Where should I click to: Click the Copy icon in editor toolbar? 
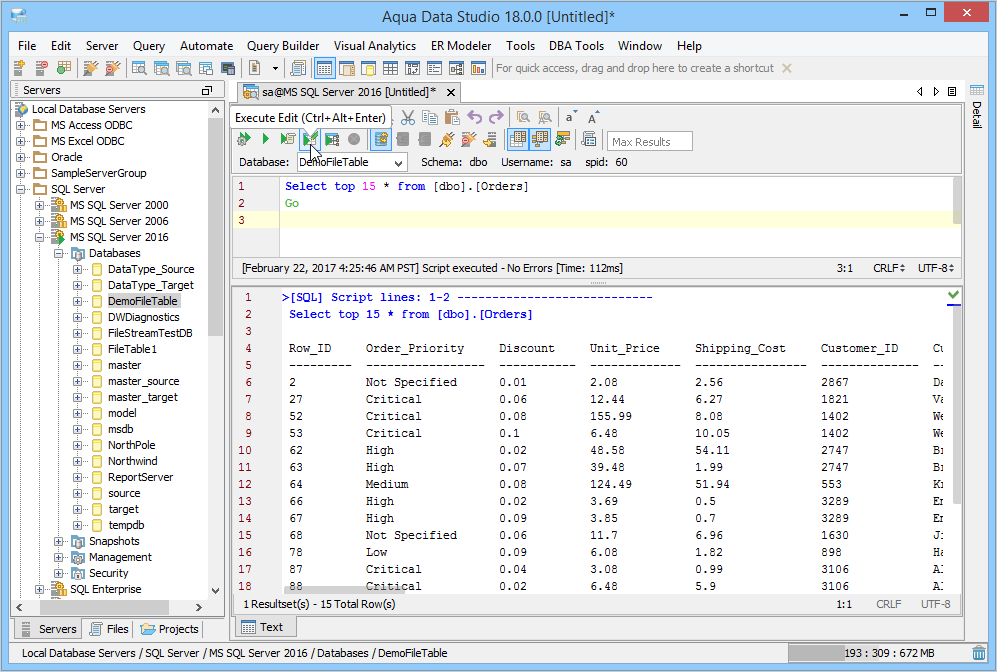coord(430,117)
